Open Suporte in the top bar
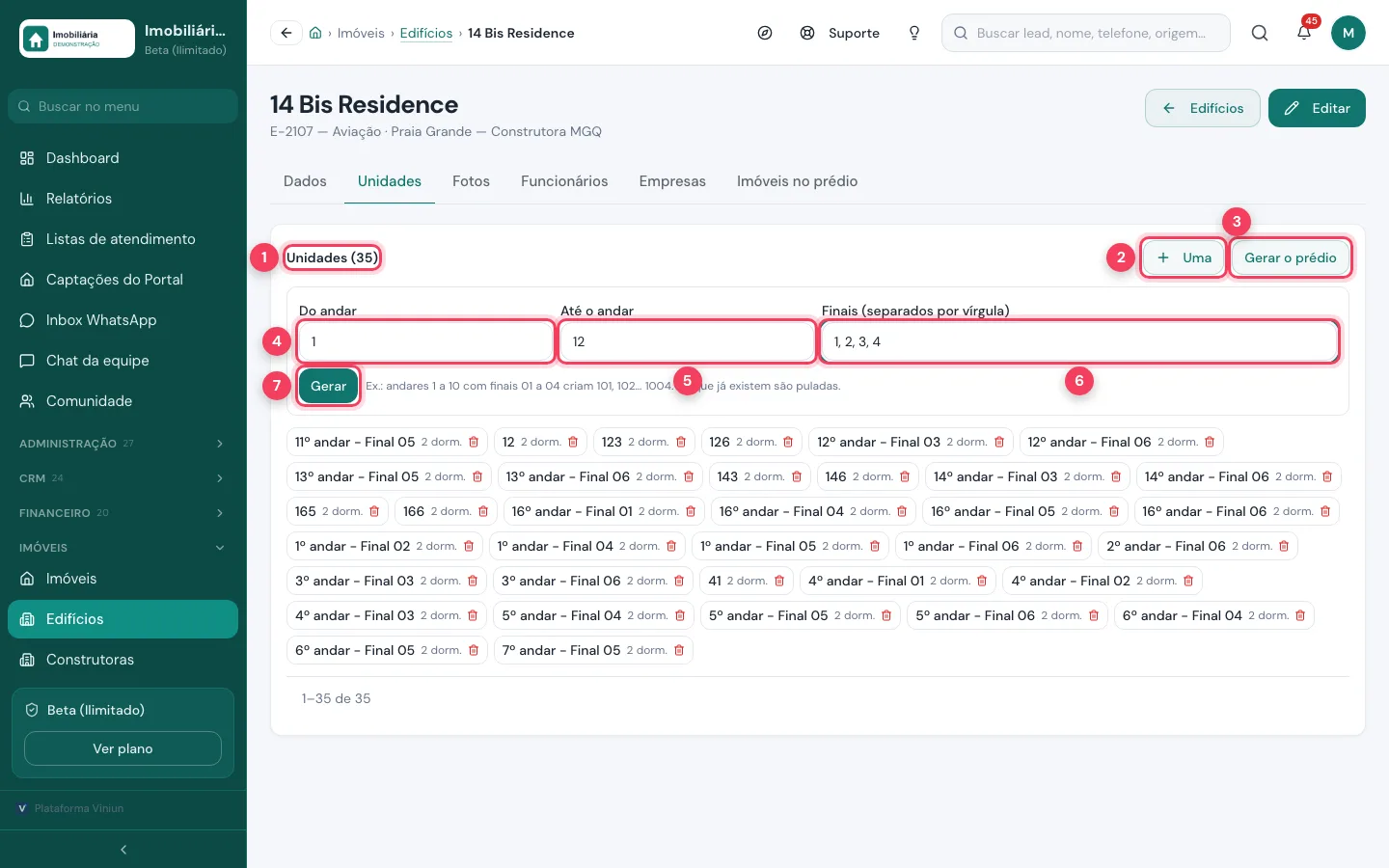The height and width of the screenshot is (868, 1389). 840,33
